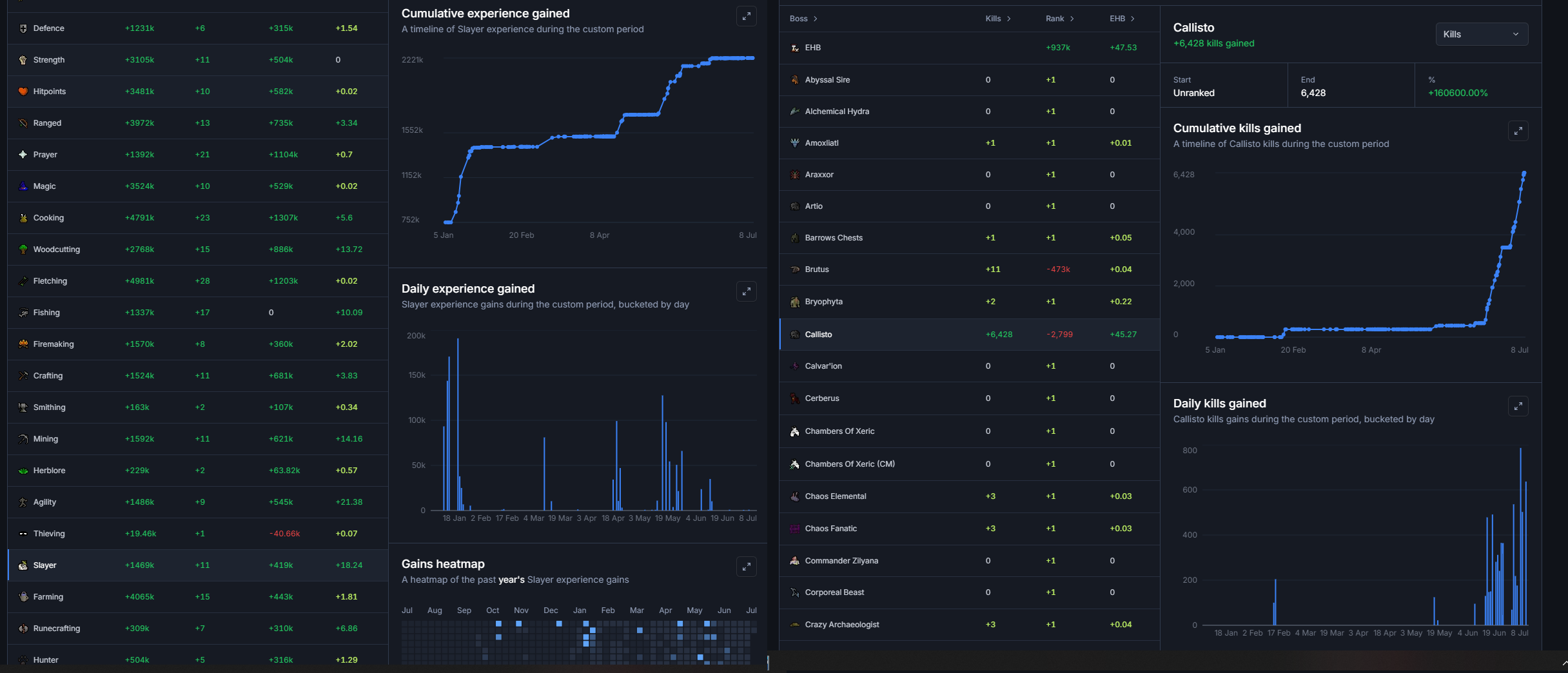
Task: Expand the Gains heatmap chart
Action: [x=747, y=567]
